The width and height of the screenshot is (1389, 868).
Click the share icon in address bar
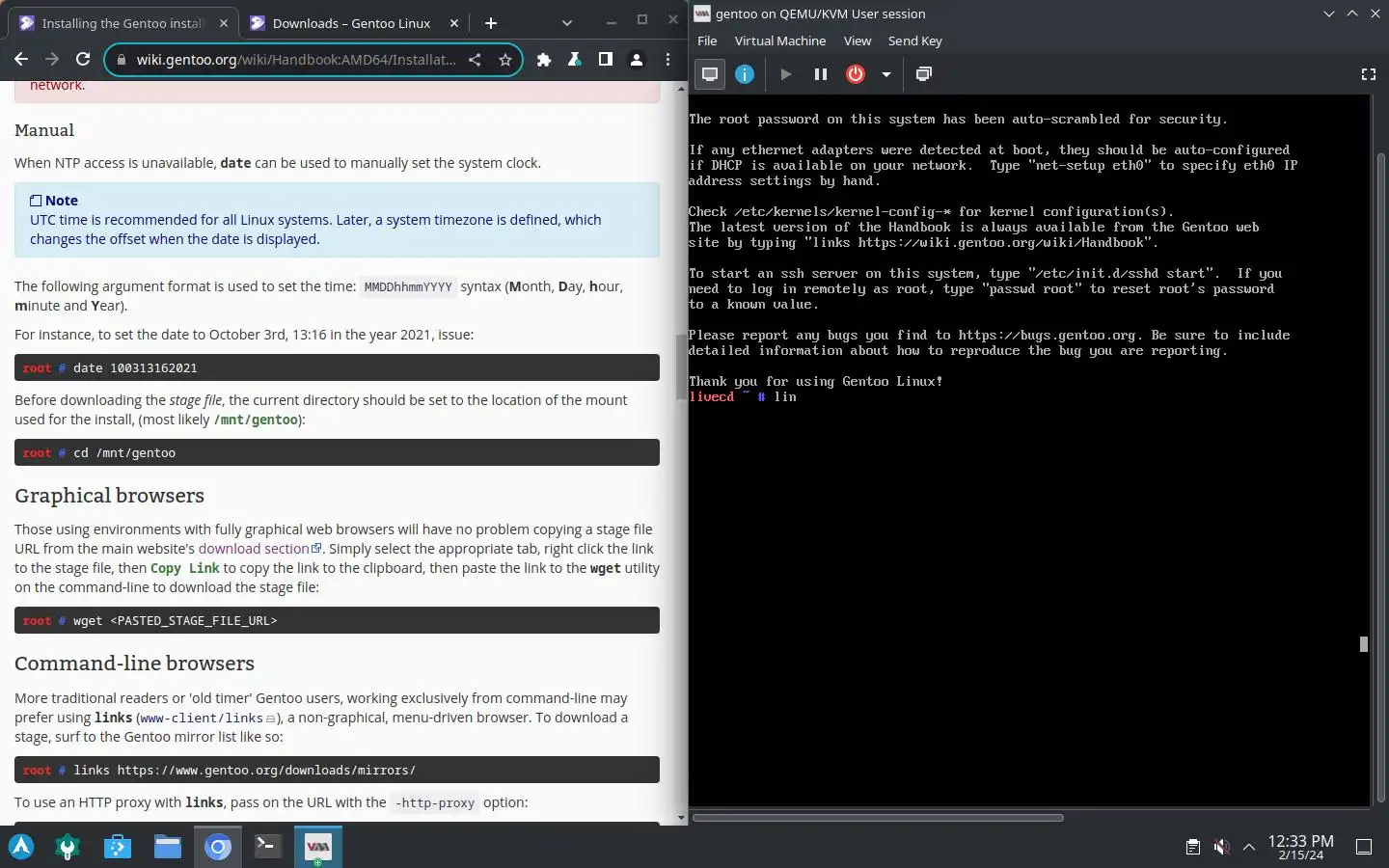pyautogui.click(x=475, y=60)
